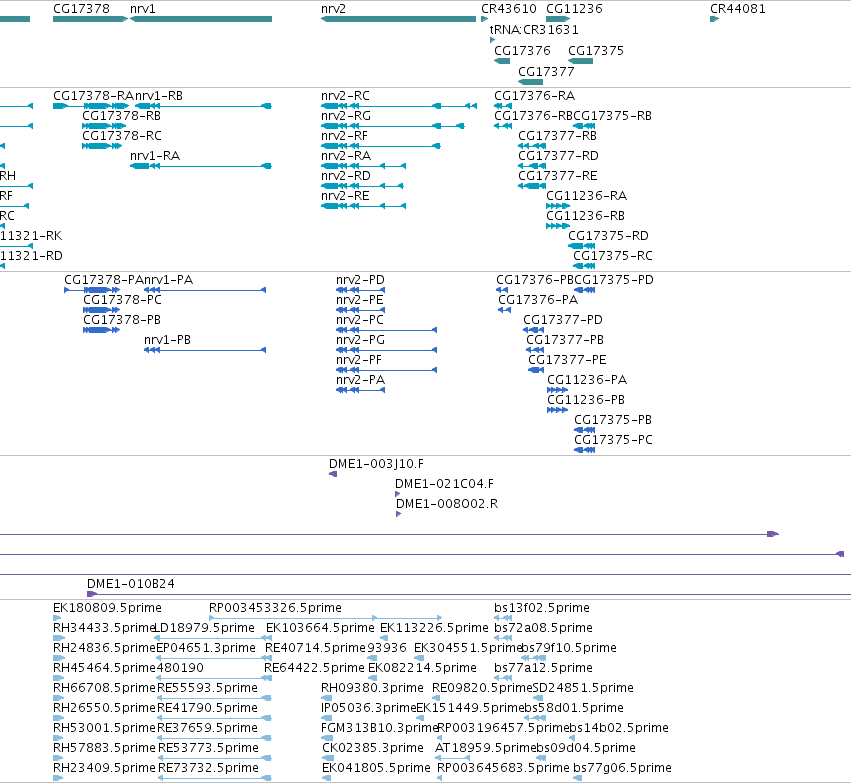The image size is (851, 783).
Task: Select the EK180809.5prime EST label
Action: [x=107, y=607]
